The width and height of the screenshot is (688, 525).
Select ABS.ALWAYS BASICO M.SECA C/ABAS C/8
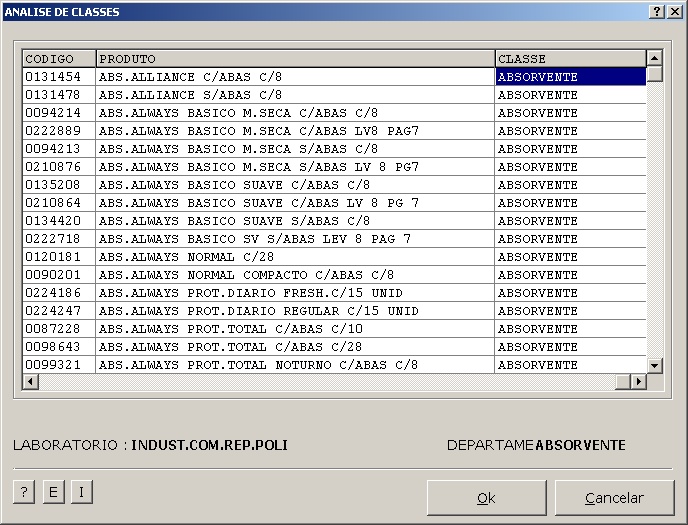click(295, 113)
